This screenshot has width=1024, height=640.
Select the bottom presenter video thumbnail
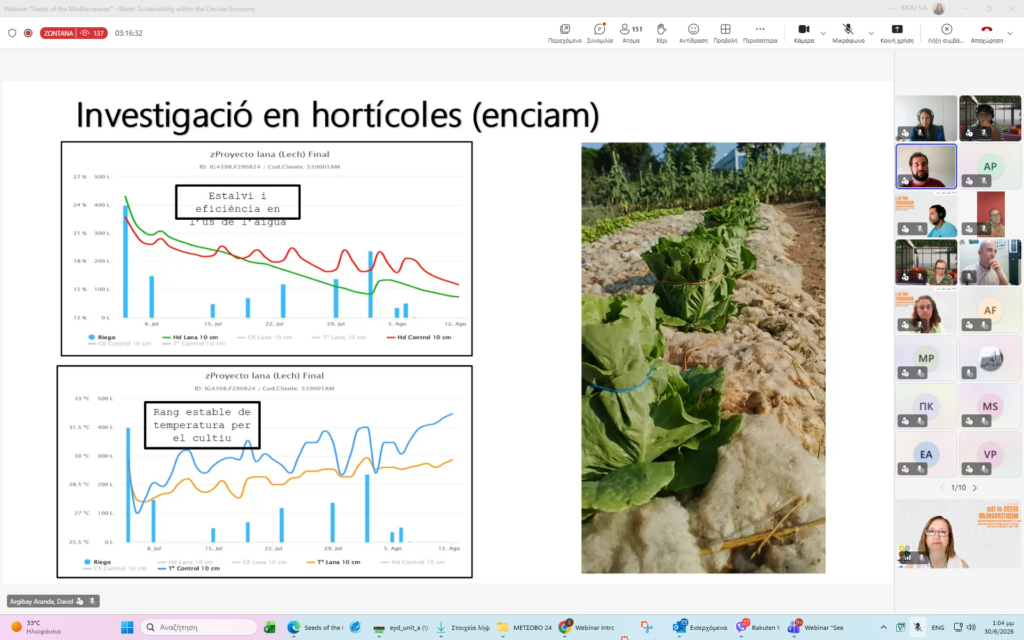point(959,534)
